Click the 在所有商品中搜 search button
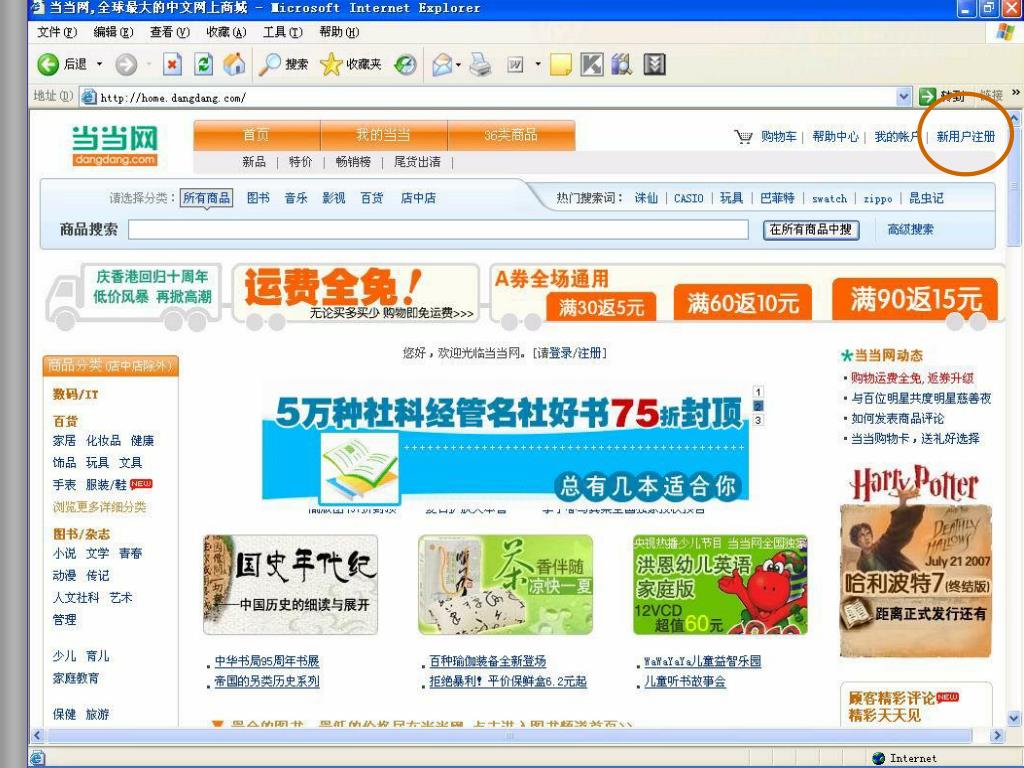This screenshot has width=1024, height=768. pos(810,229)
